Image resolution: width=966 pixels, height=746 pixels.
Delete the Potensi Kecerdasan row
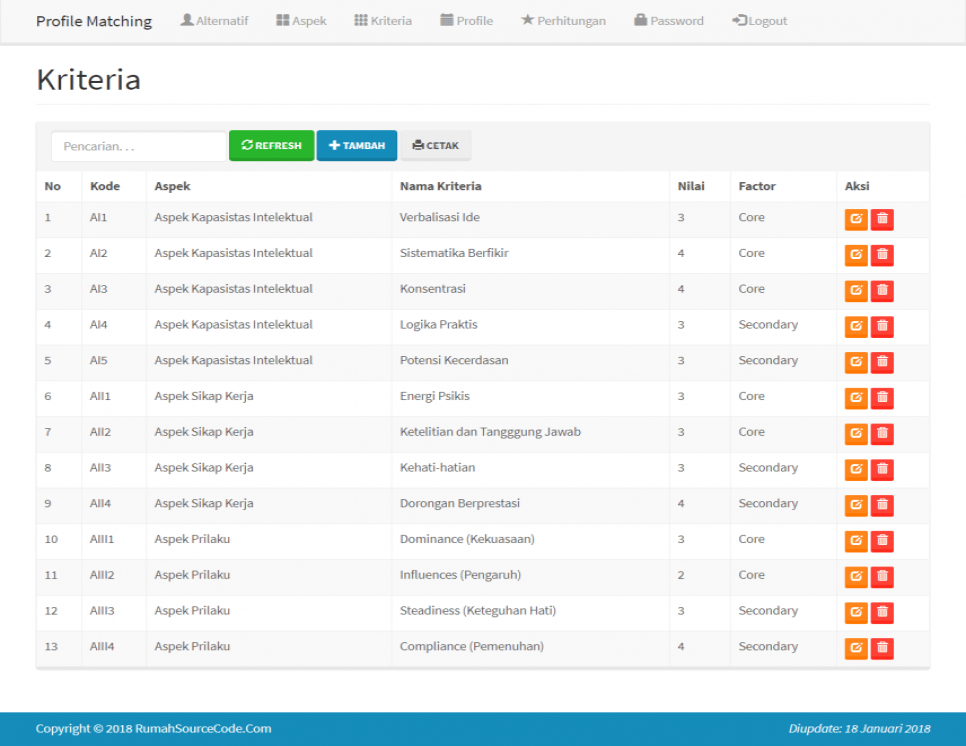coord(882,362)
